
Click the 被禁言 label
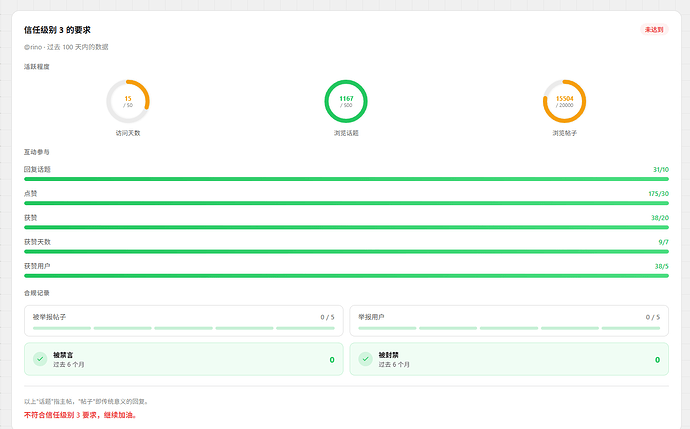[63, 355]
